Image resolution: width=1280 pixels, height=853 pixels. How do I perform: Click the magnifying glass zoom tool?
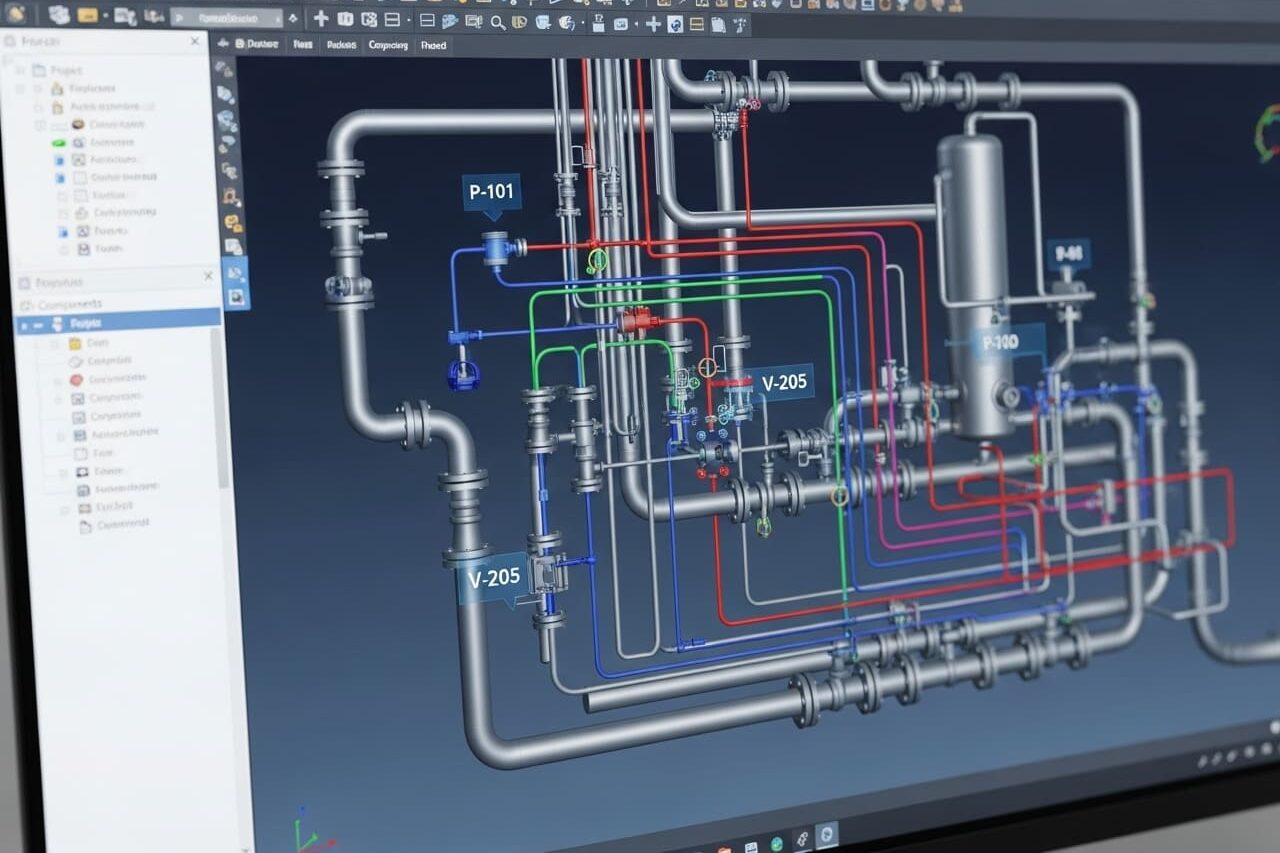click(x=497, y=22)
